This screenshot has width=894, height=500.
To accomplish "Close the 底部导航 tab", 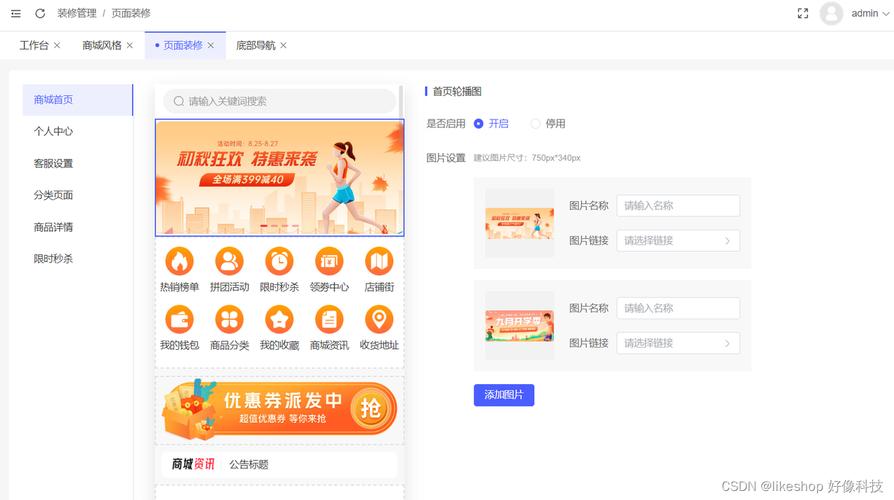I will point(283,46).
